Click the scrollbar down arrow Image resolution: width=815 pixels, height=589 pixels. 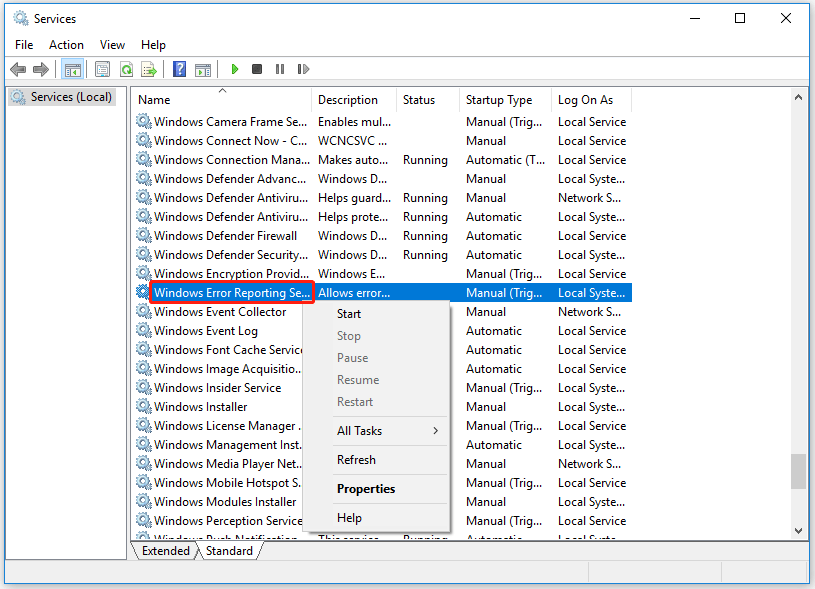pos(799,530)
